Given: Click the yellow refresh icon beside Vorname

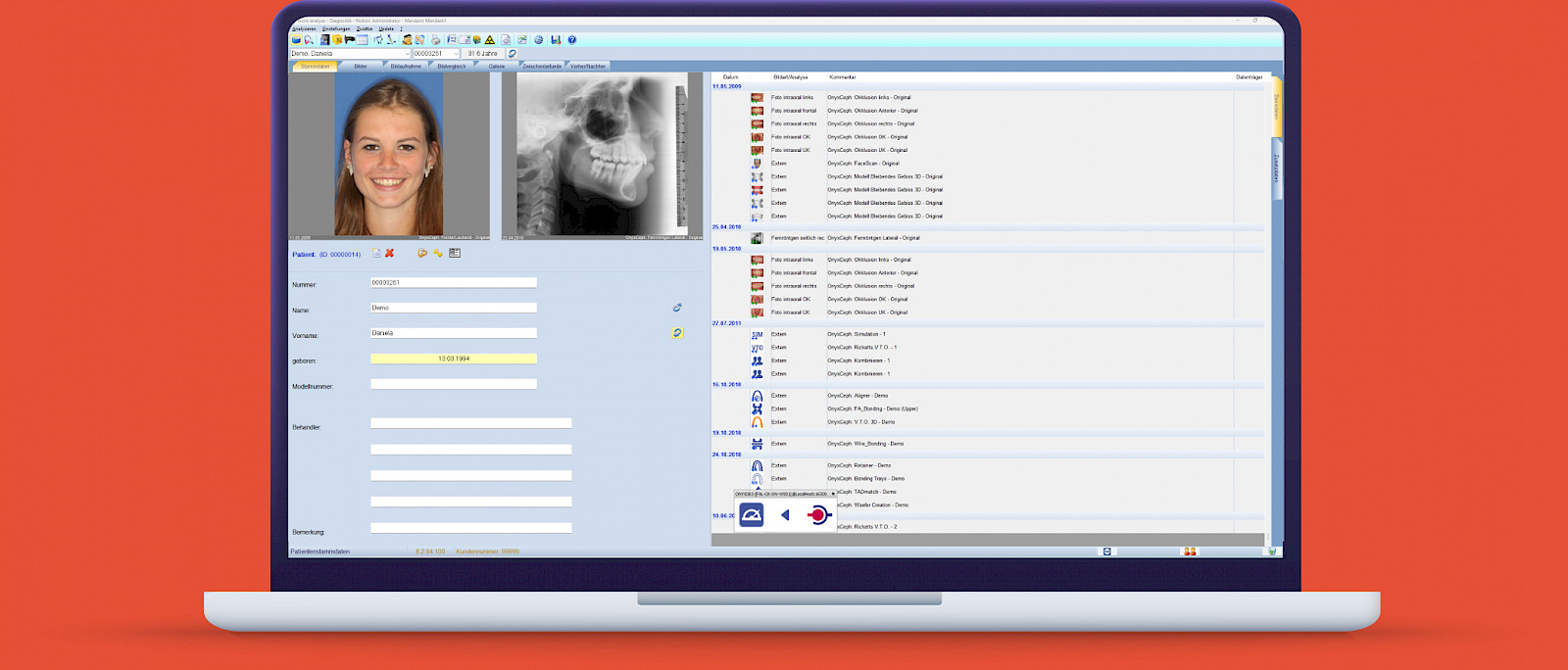Looking at the screenshot, I should (x=677, y=333).
